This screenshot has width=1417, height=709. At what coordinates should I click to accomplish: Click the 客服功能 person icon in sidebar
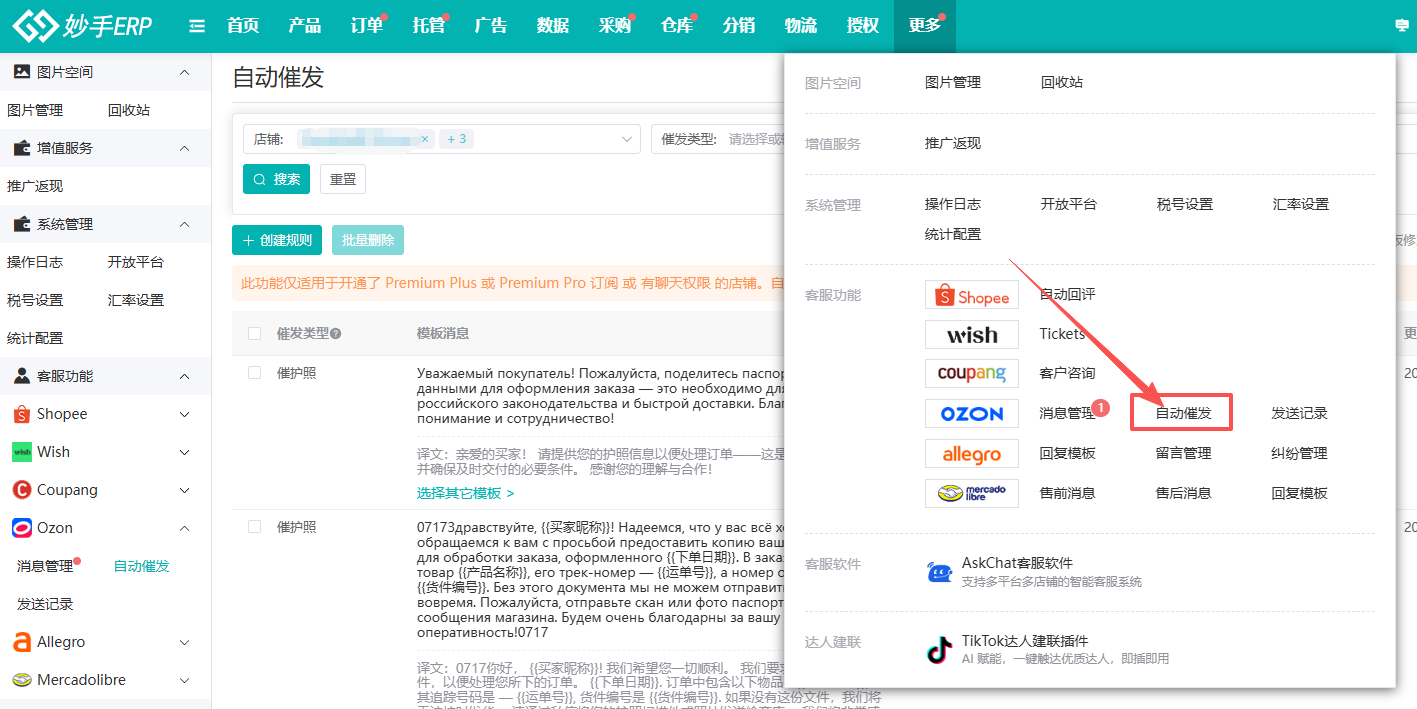[21, 376]
